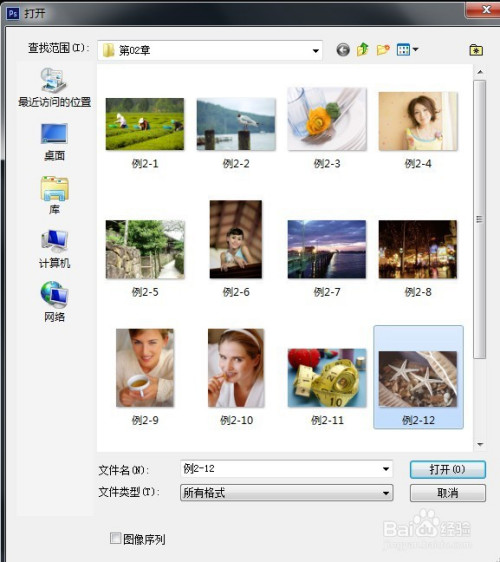500x562 pixels.
Task: Select the 例2-11 tape measure thumbnail
Action: pos(327,378)
